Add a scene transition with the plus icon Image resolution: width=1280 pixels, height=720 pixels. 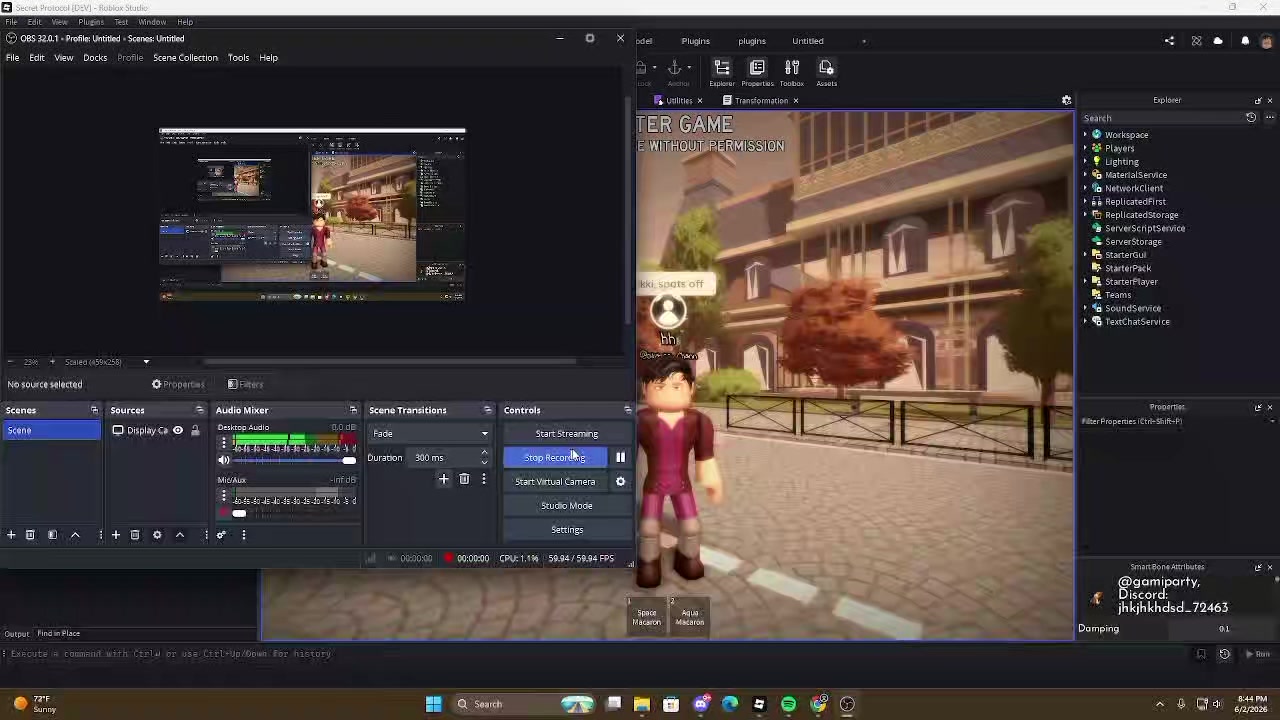pos(444,480)
